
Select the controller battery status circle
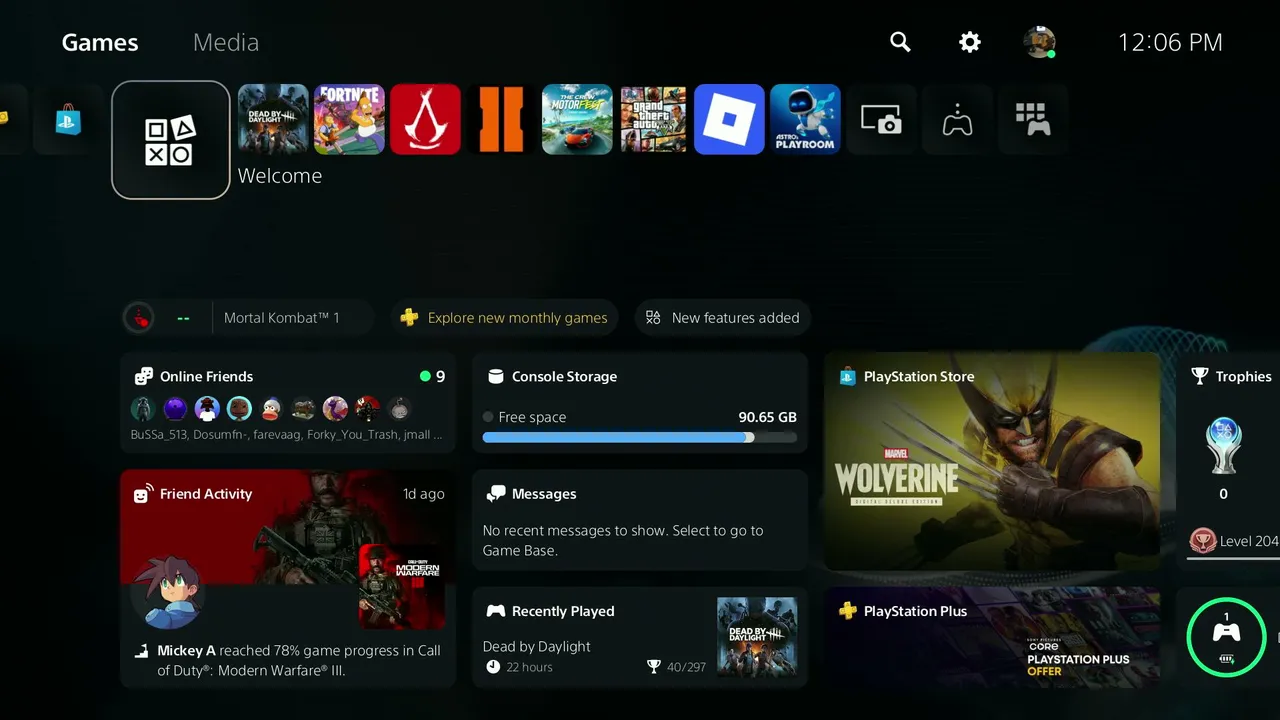tap(1226, 637)
